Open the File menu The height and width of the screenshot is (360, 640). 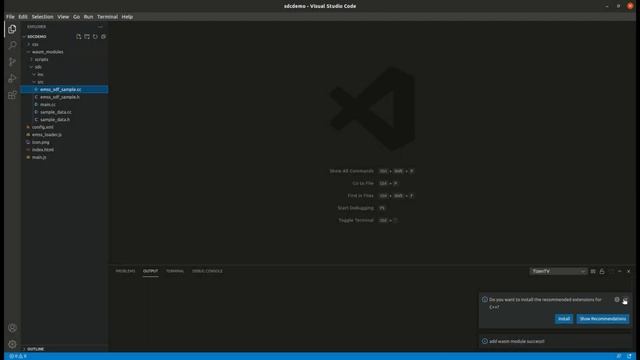(x=10, y=17)
